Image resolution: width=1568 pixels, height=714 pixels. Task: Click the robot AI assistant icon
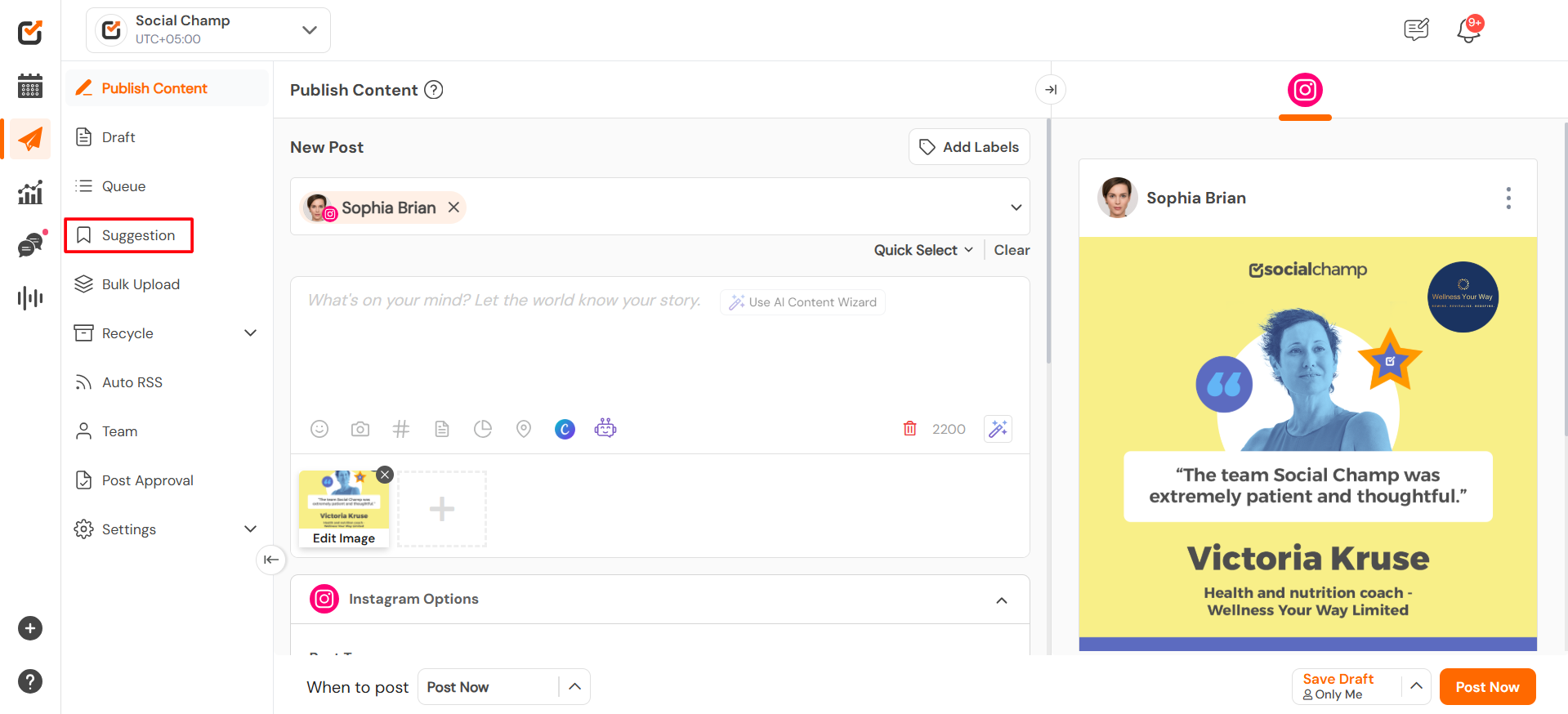[605, 428]
